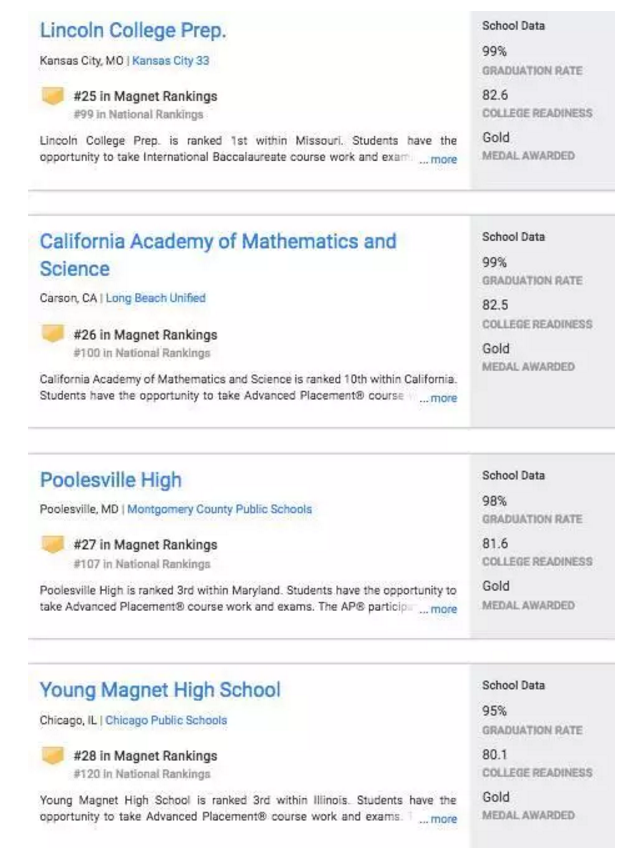The image size is (631, 856).
Task: Click the #100 in National Rankings text
Action: 141,353
